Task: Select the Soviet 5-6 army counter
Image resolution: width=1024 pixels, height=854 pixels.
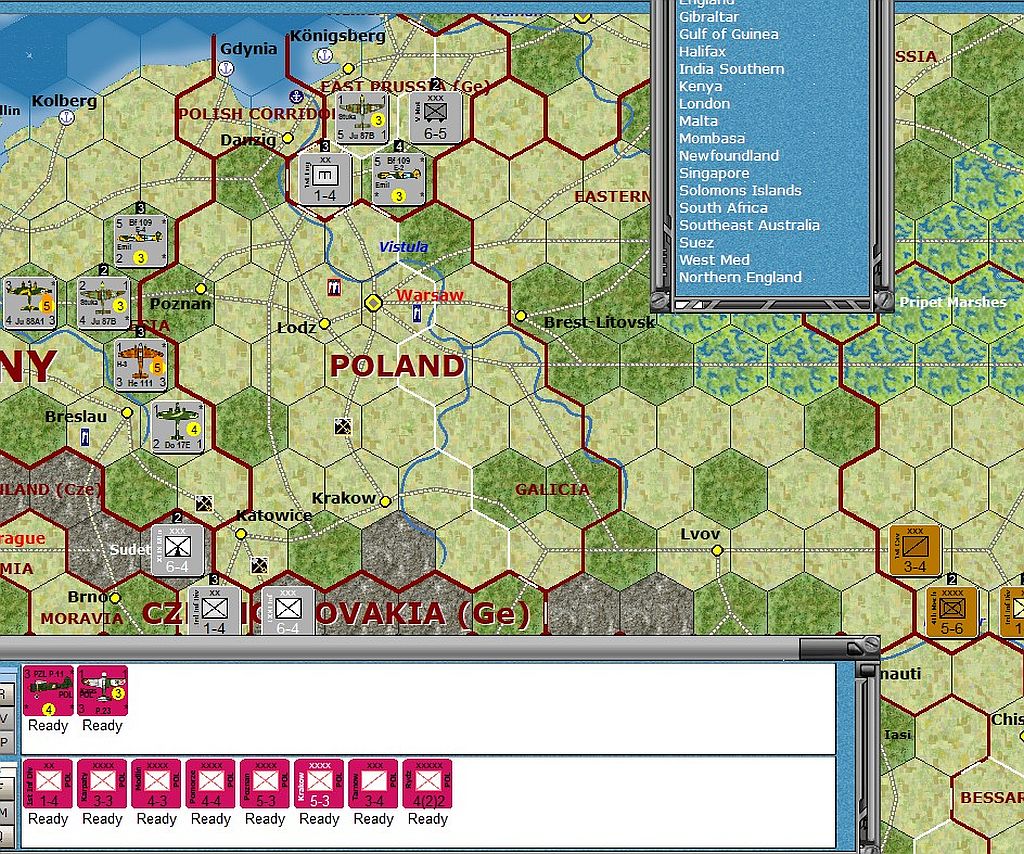Action: click(952, 612)
